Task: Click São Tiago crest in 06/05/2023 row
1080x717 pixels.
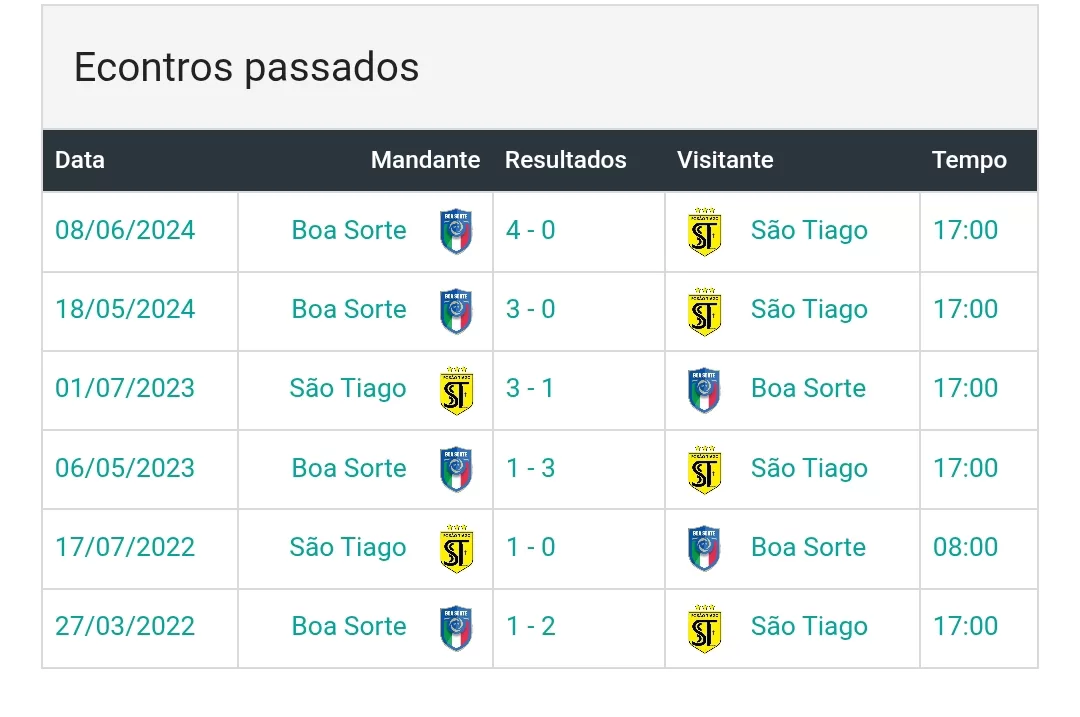Action: 705,469
